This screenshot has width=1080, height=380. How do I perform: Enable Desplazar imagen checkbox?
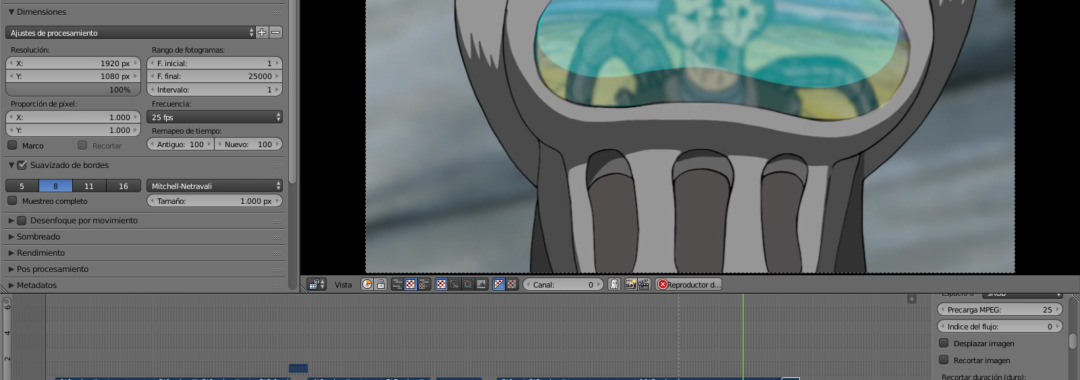[x=944, y=343]
